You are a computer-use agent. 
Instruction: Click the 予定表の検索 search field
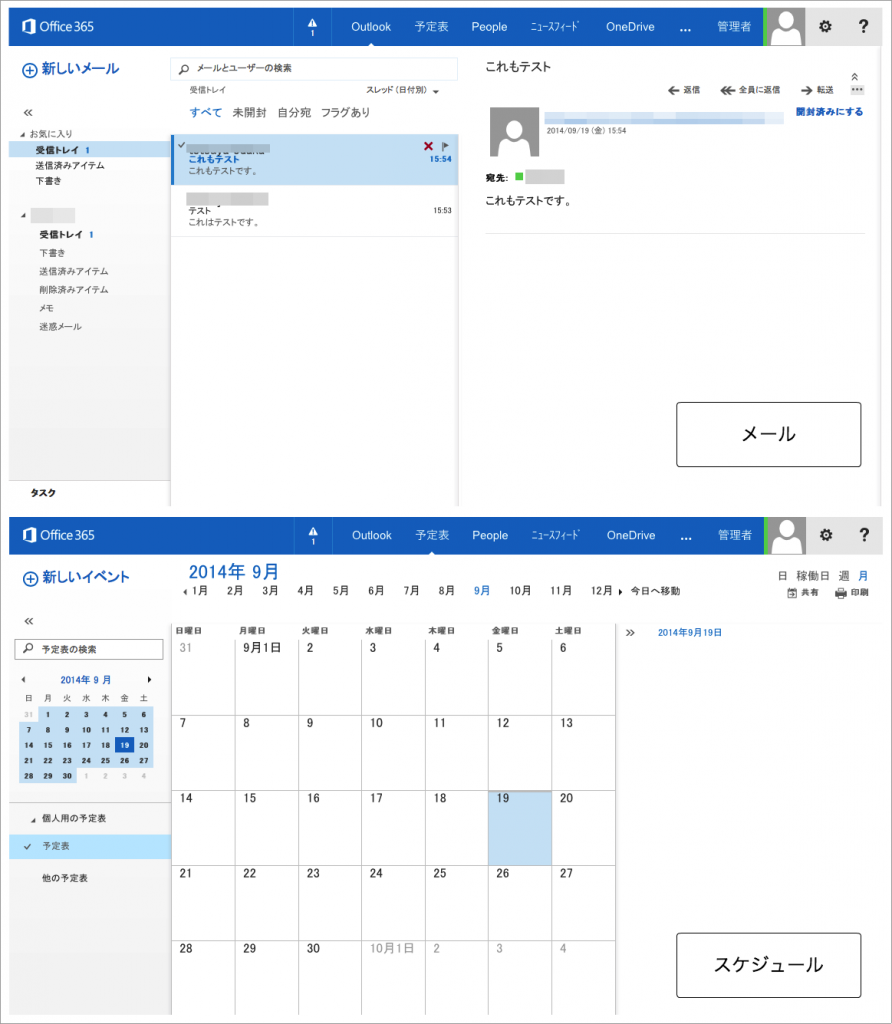pos(89,649)
